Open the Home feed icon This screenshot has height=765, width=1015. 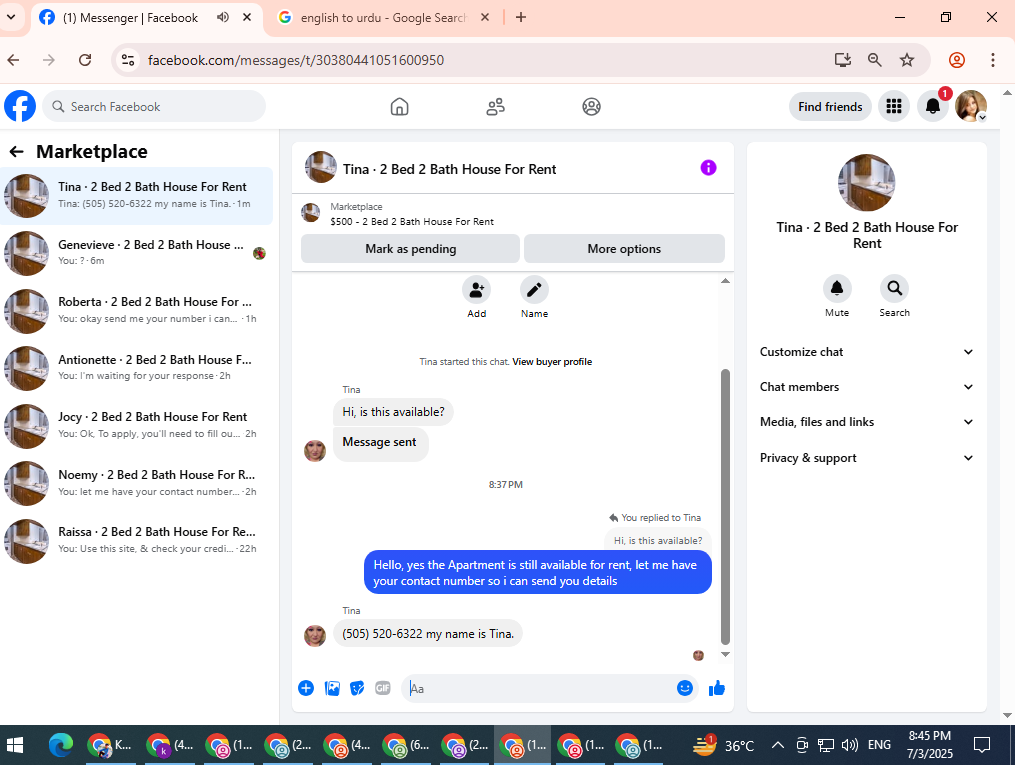[399, 107]
